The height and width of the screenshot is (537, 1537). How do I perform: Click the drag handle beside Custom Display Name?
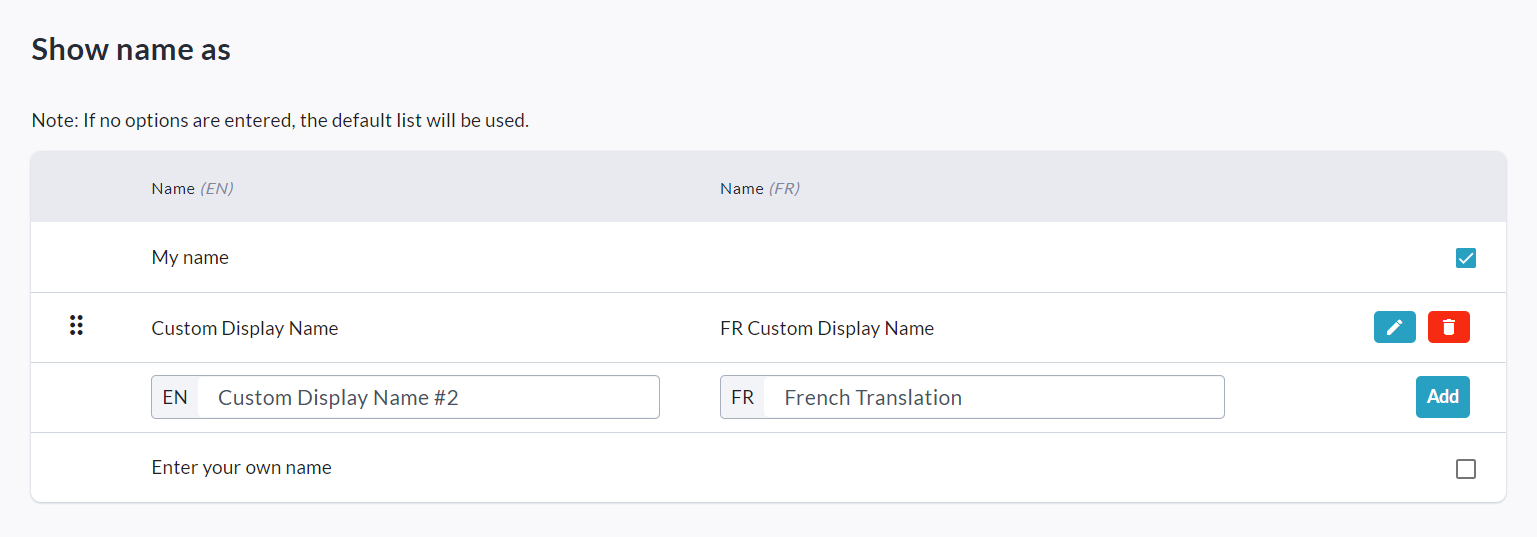pyautogui.click(x=76, y=325)
